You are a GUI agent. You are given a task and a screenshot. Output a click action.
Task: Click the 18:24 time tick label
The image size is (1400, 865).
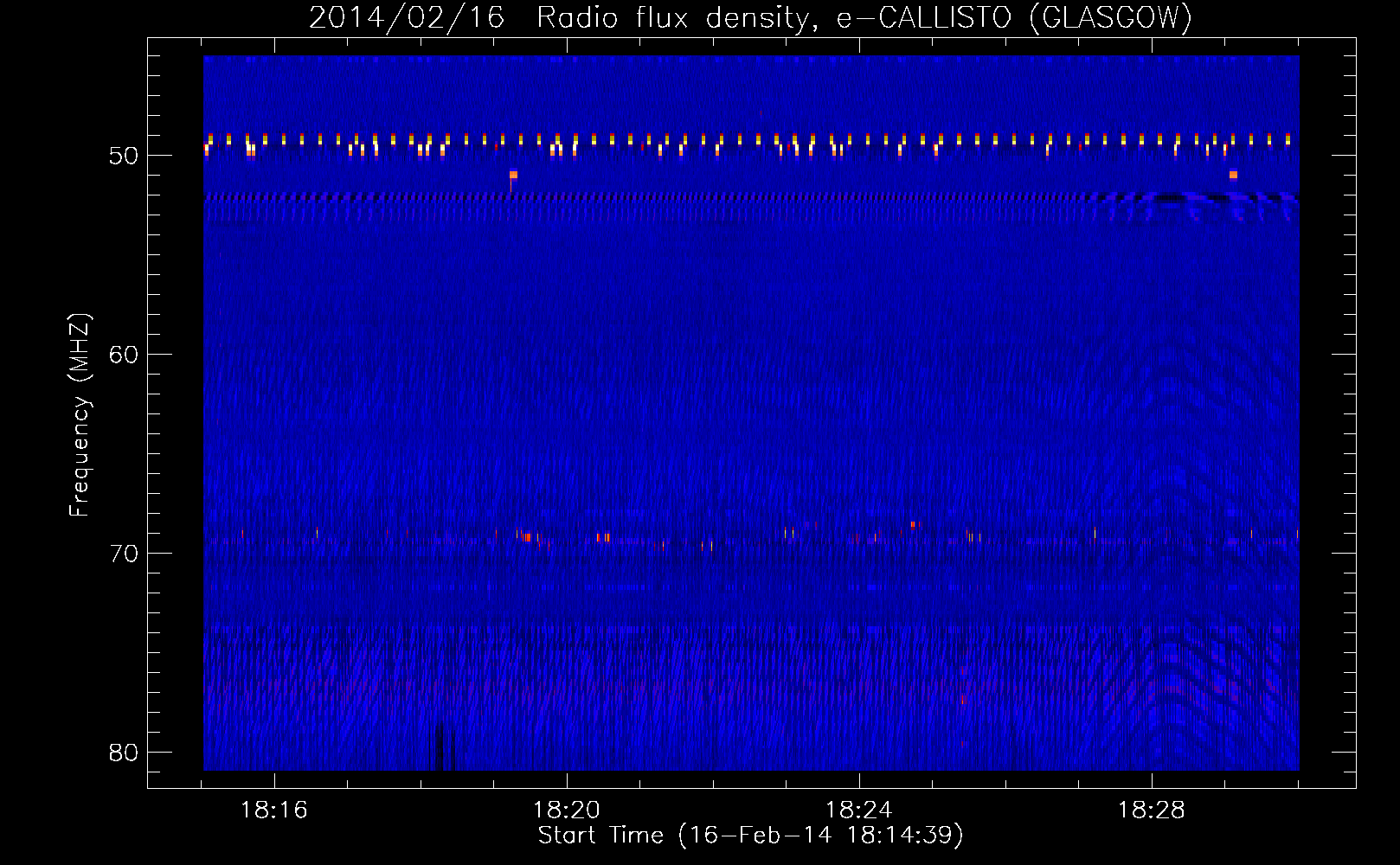pos(859,811)
